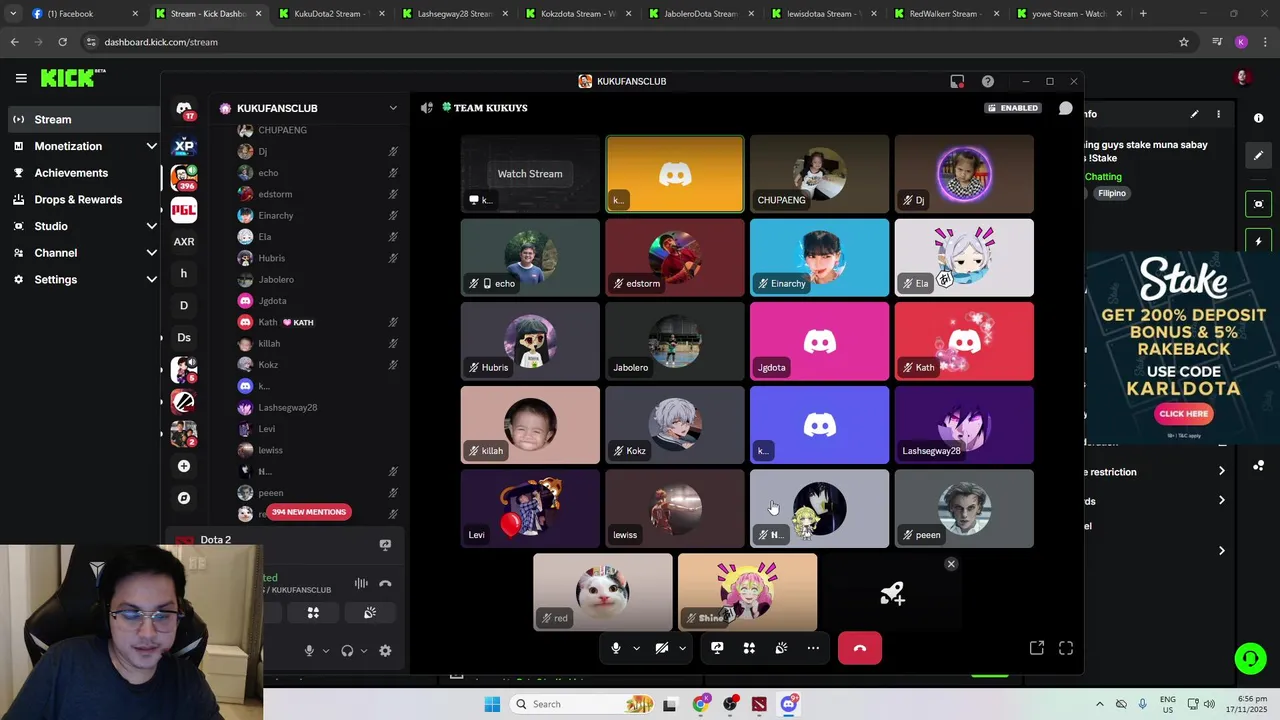
Task: Click Watch Stream button
Action: (x=530, y=174)
